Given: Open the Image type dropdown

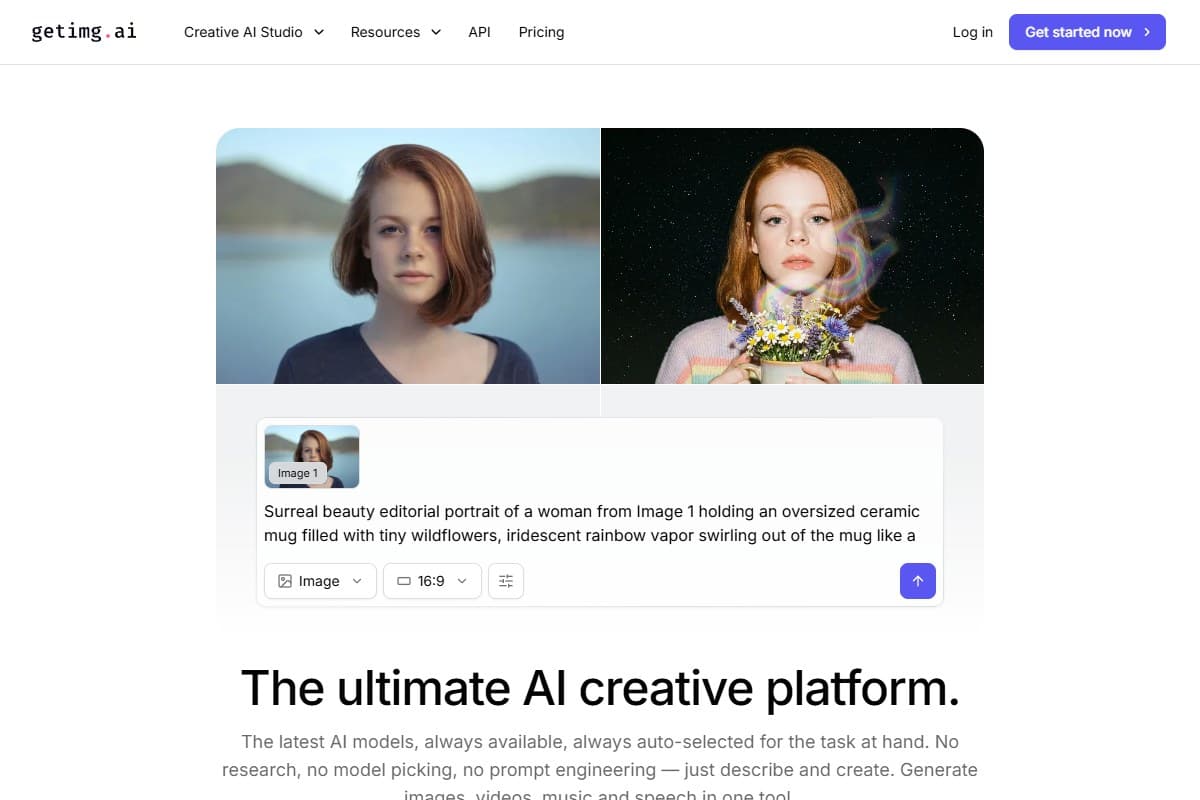Looking at the screenshot, I should coord(320,581).
